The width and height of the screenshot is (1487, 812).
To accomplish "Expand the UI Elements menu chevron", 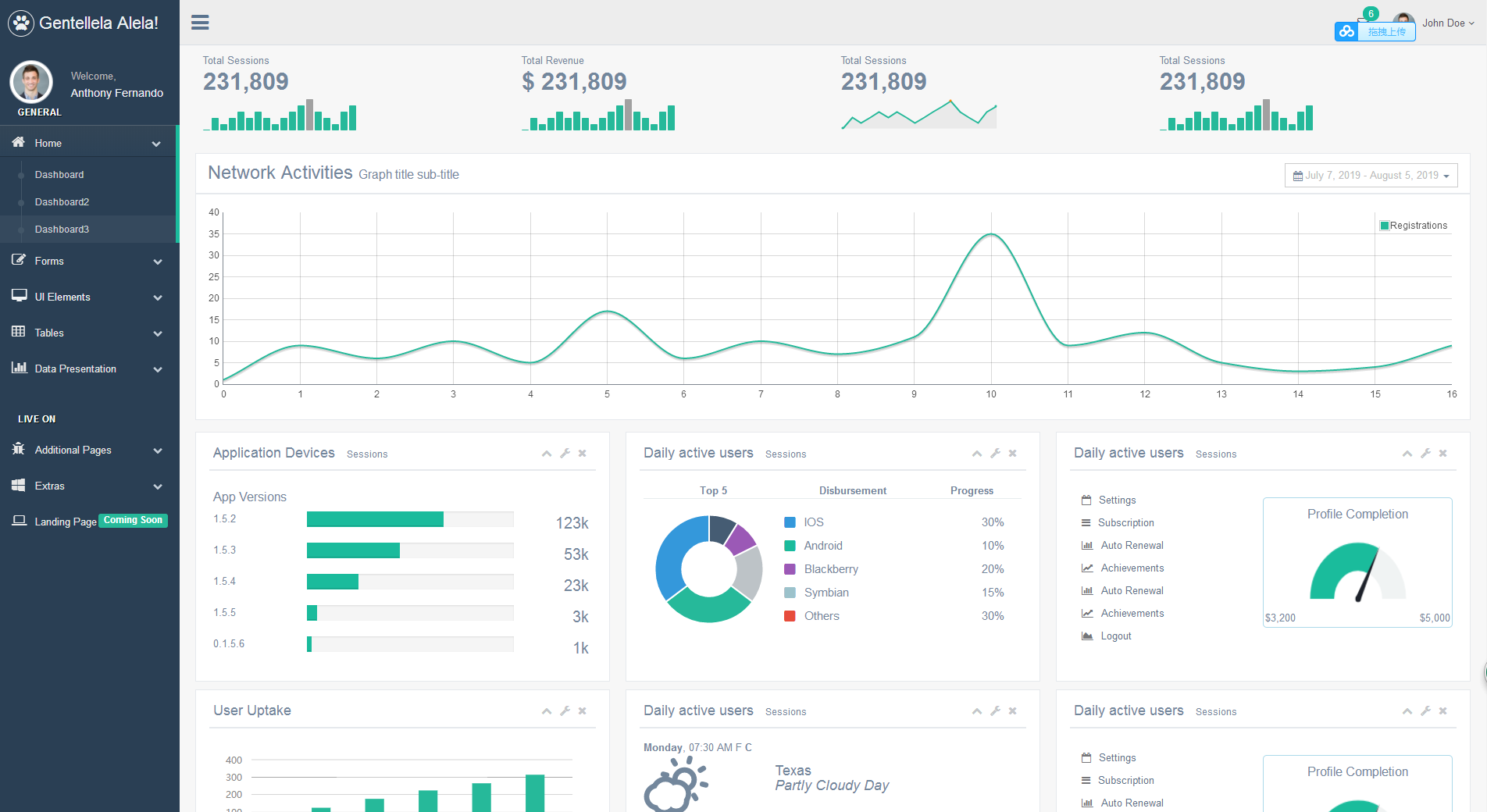I will point(158,297).
